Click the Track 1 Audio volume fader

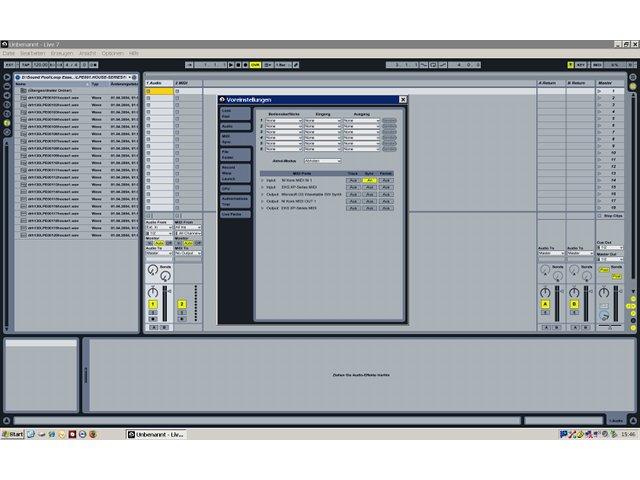pos(165,304)
